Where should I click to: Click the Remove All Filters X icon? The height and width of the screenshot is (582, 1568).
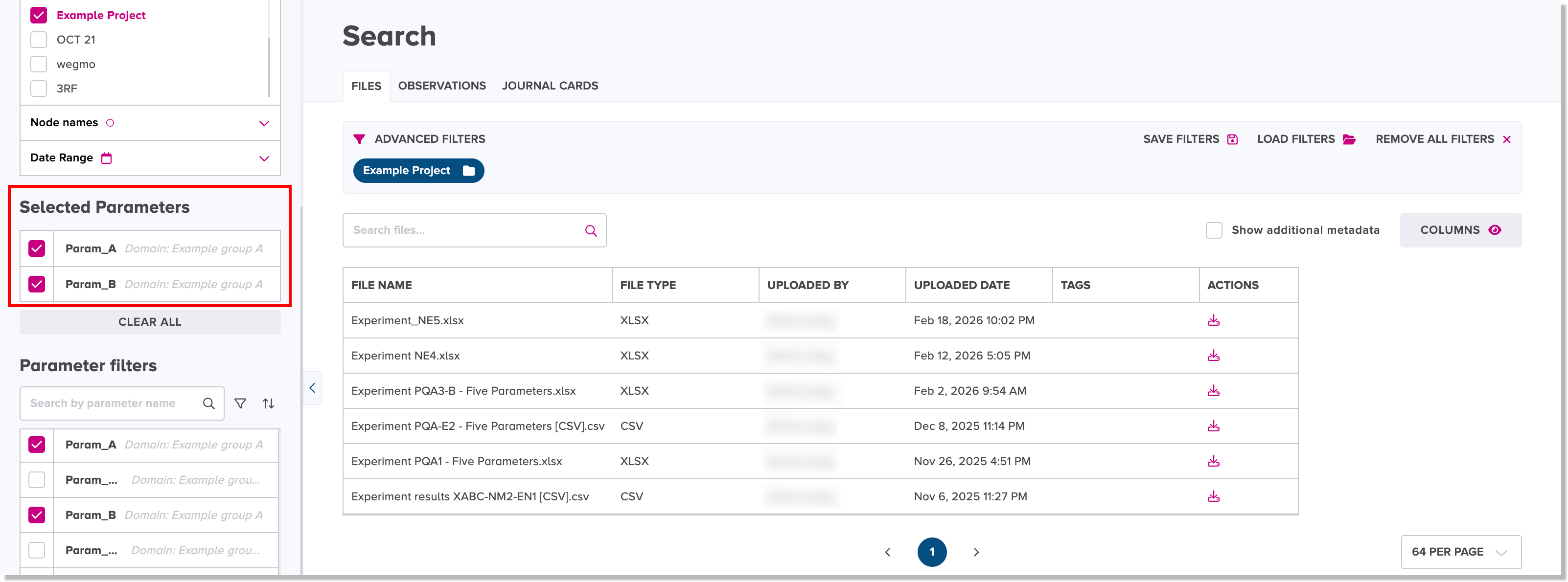click(x=1506, y=139)
